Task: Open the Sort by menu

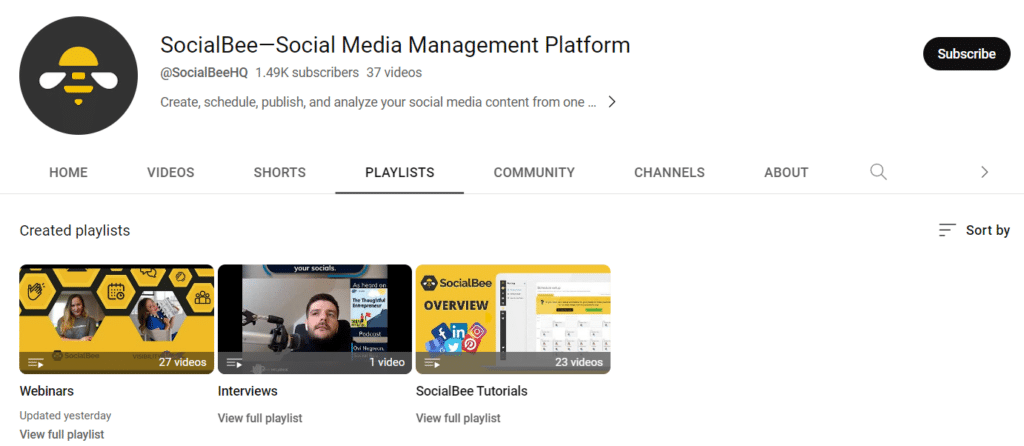Action: pyautogui.click(x=974, y=230)
